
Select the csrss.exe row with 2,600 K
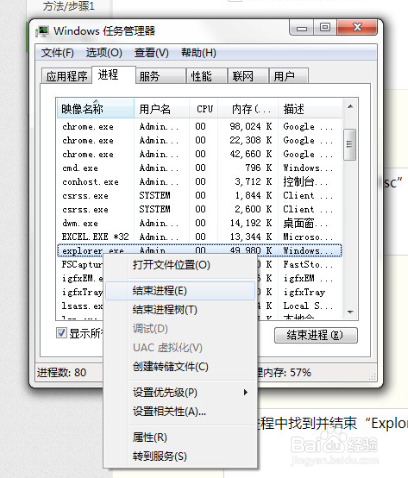[x=199, y=209]
